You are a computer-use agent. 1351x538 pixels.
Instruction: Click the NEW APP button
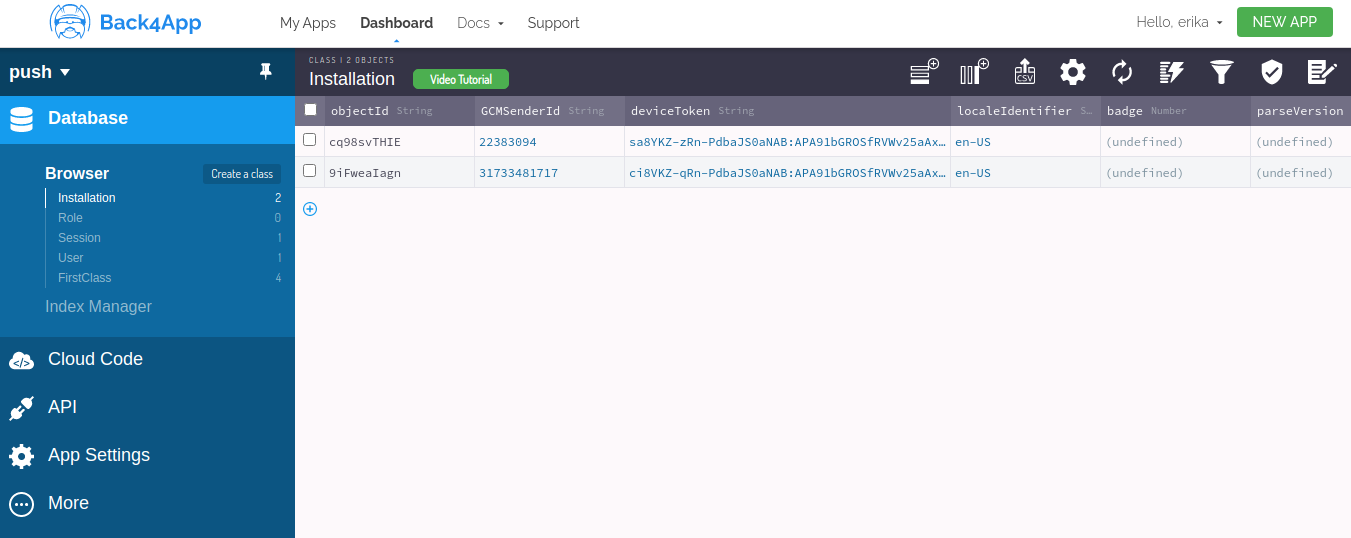point(1284,22)
